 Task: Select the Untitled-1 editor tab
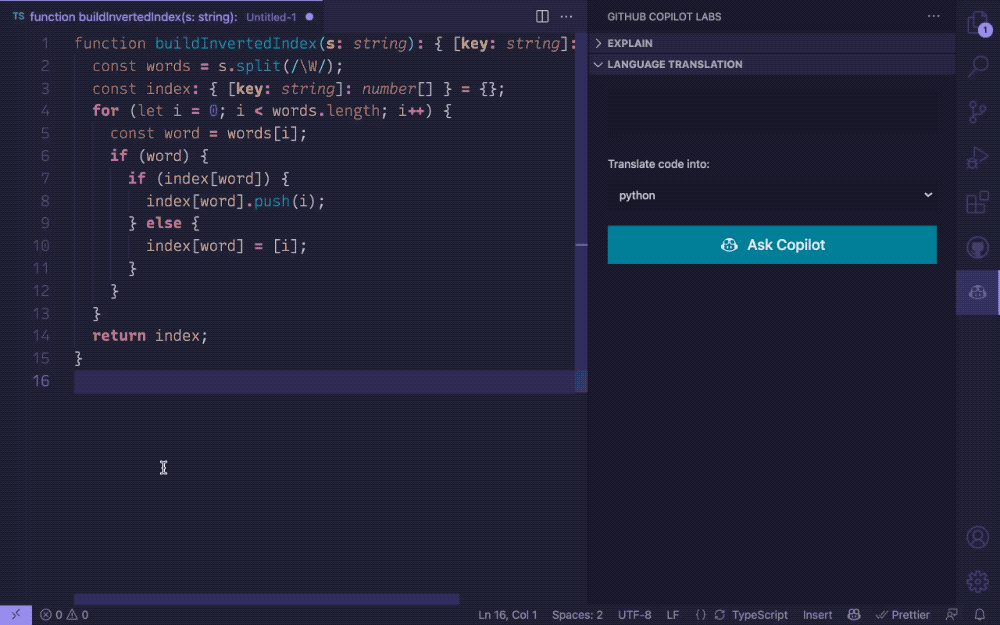click(x=163, y=17)
